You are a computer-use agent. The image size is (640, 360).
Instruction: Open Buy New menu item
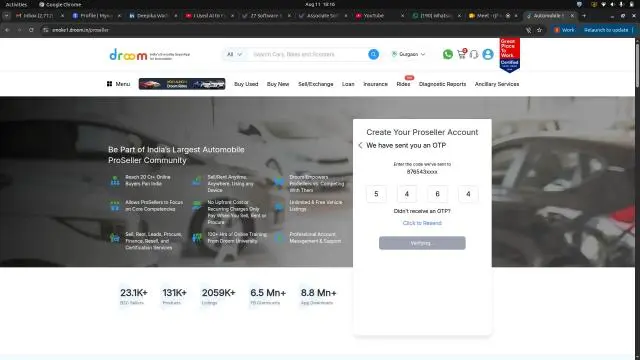tap(278, 84)
